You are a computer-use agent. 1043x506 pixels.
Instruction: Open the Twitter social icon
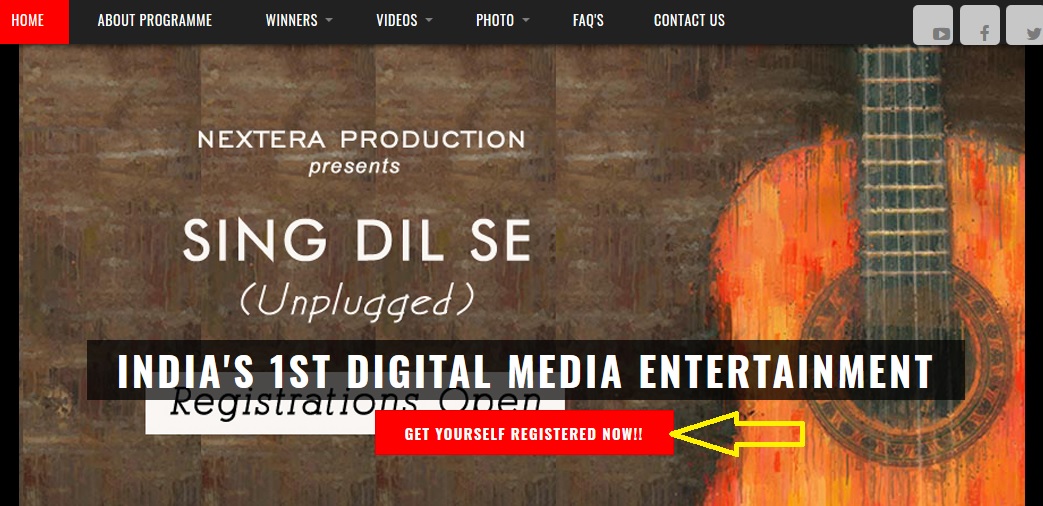1025,25
